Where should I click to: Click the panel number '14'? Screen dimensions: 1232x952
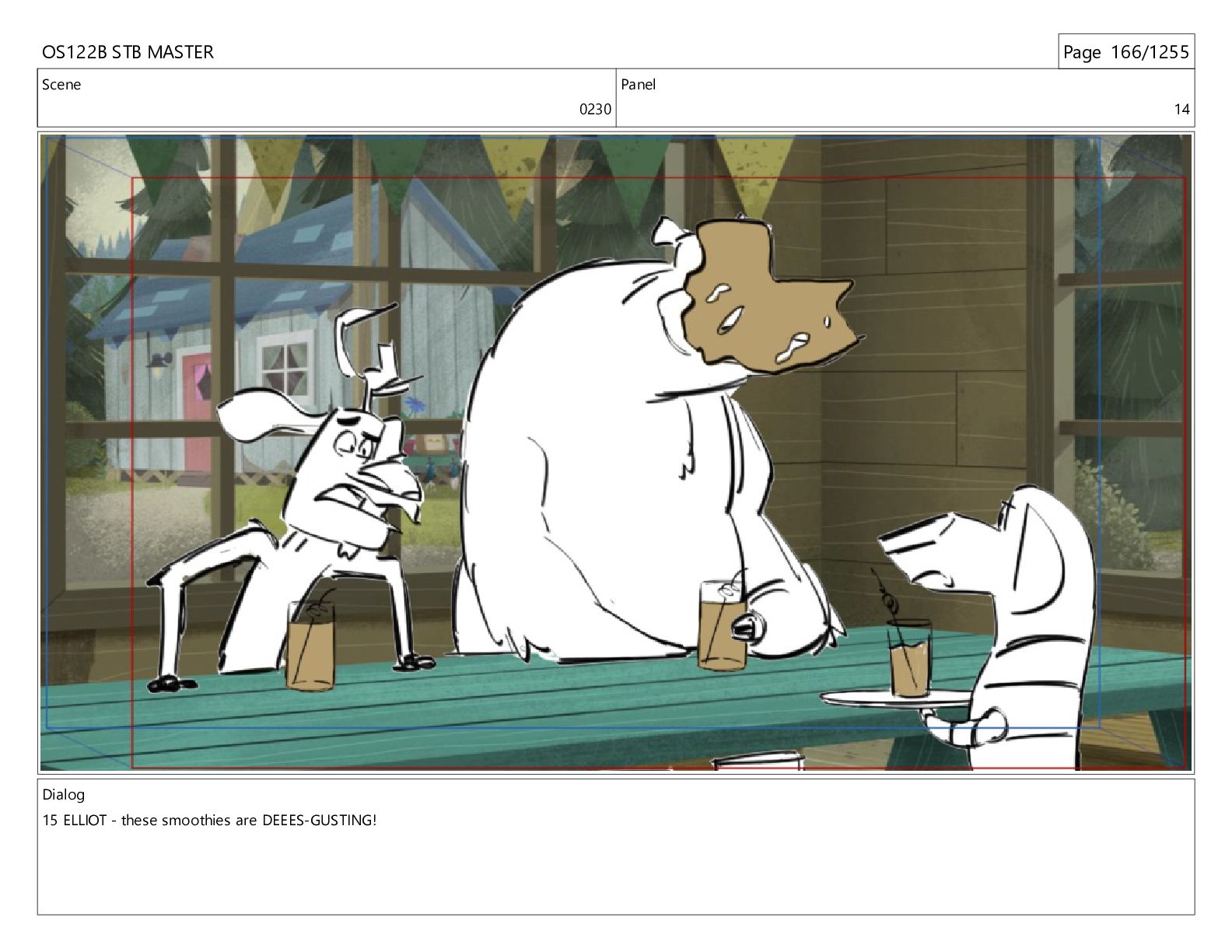click(1181, 110)
